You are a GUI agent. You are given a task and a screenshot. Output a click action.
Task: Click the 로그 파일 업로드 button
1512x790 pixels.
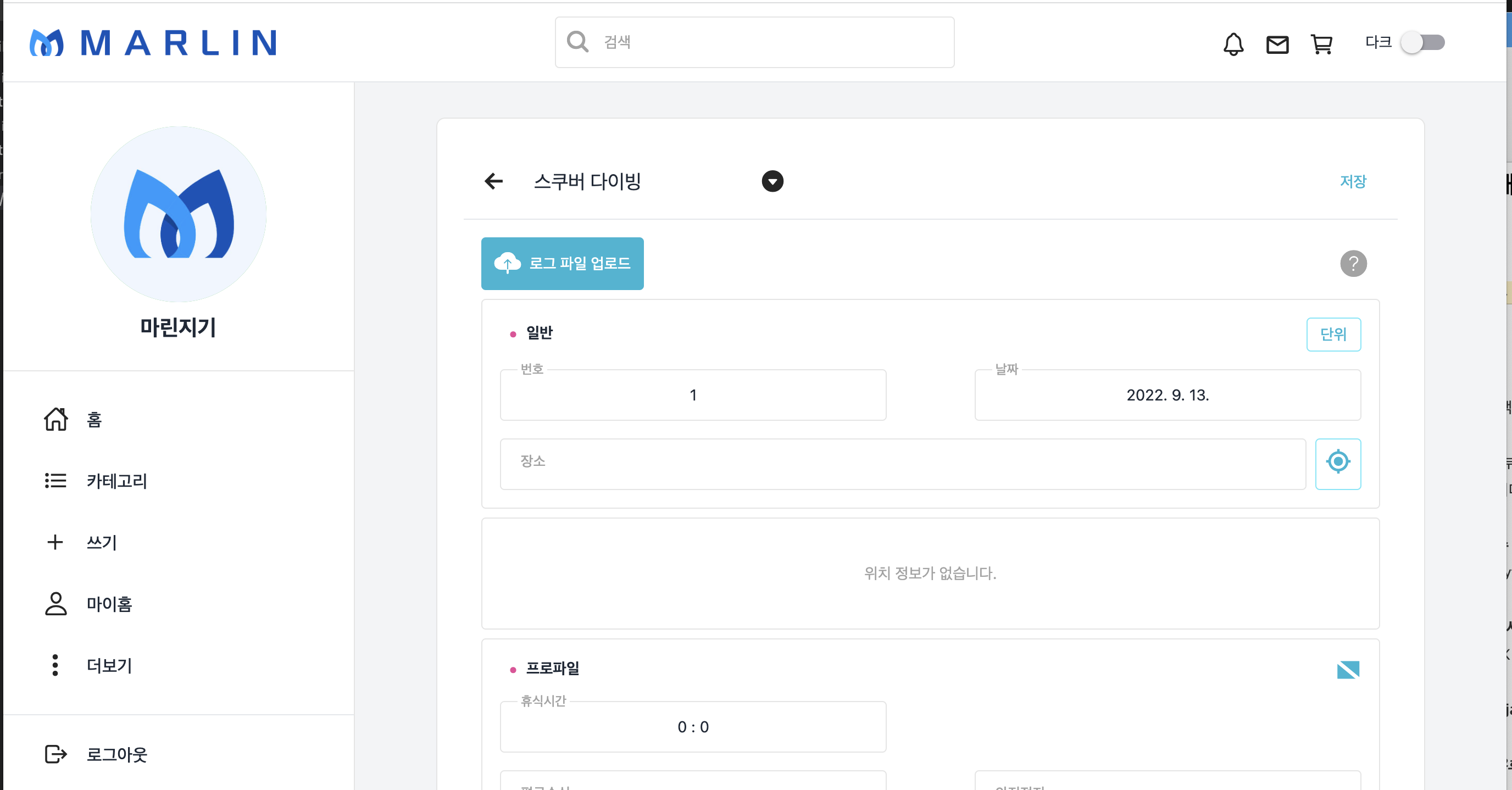(x=562, y=264)
